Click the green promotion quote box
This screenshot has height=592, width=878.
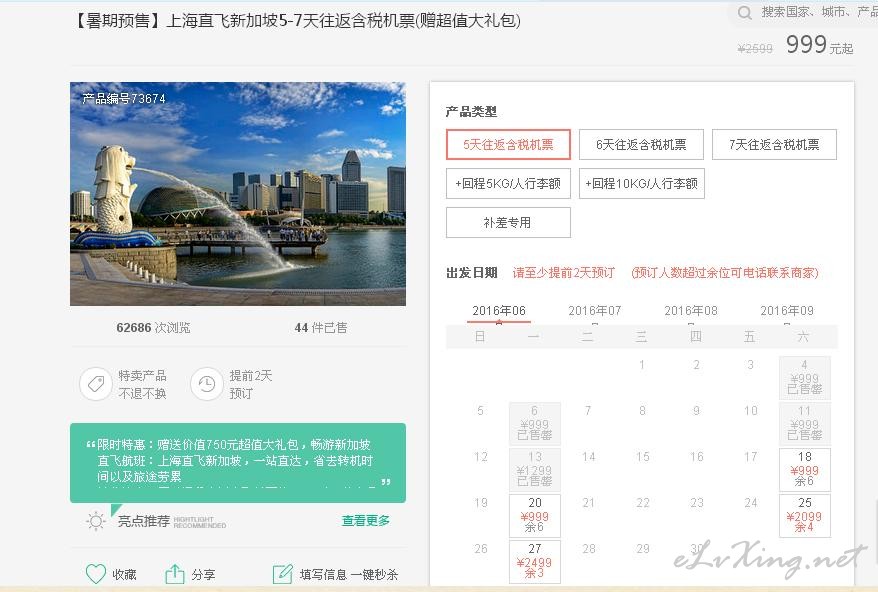pyautogui.click(x=238, y=463)
